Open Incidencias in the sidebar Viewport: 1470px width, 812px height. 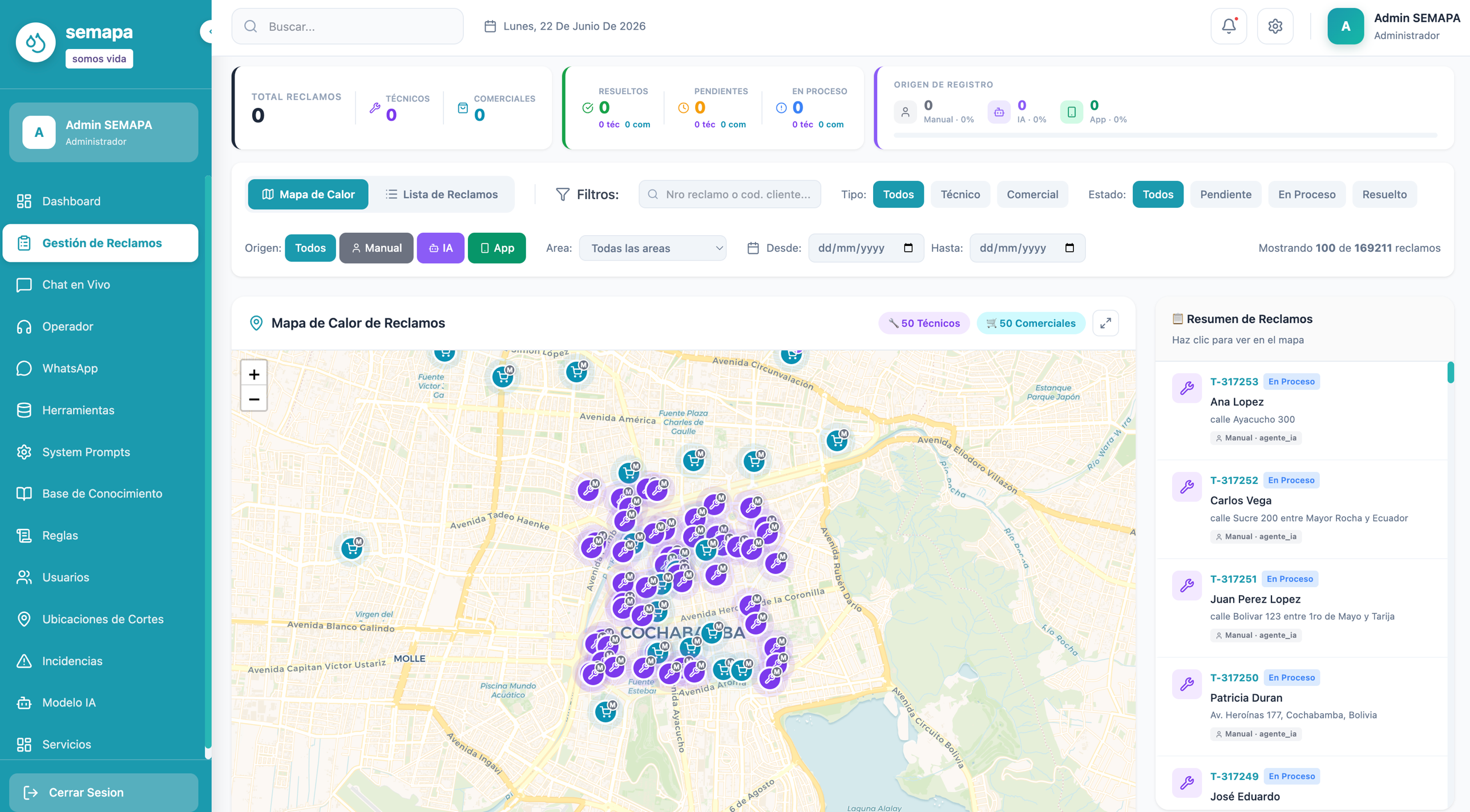click(x=100, y=661)
